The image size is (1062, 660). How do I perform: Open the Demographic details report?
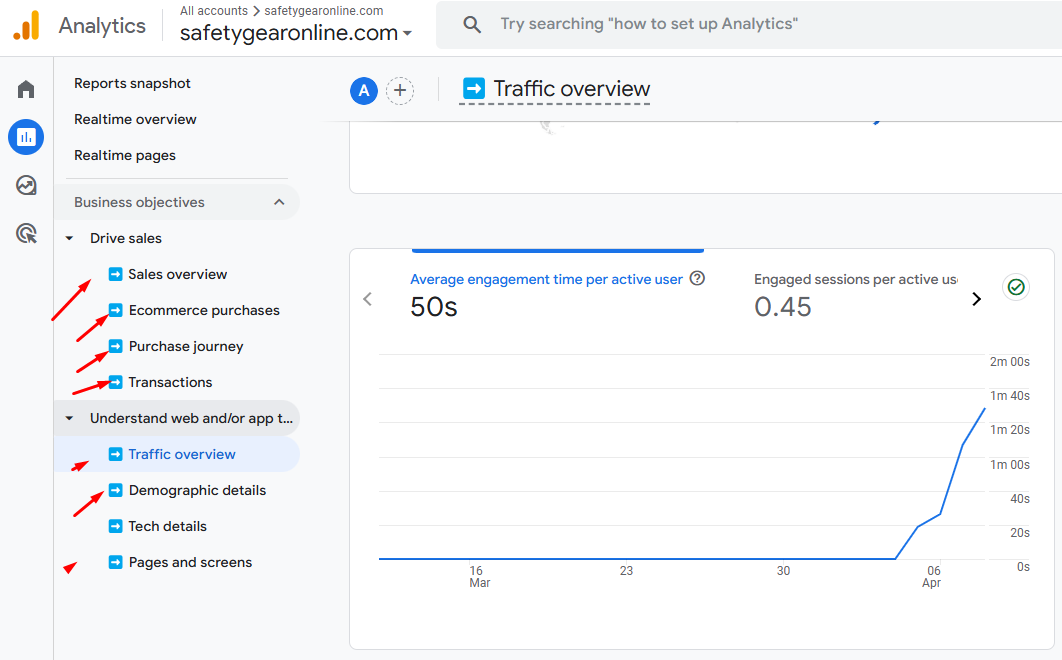tap(197, 491)
